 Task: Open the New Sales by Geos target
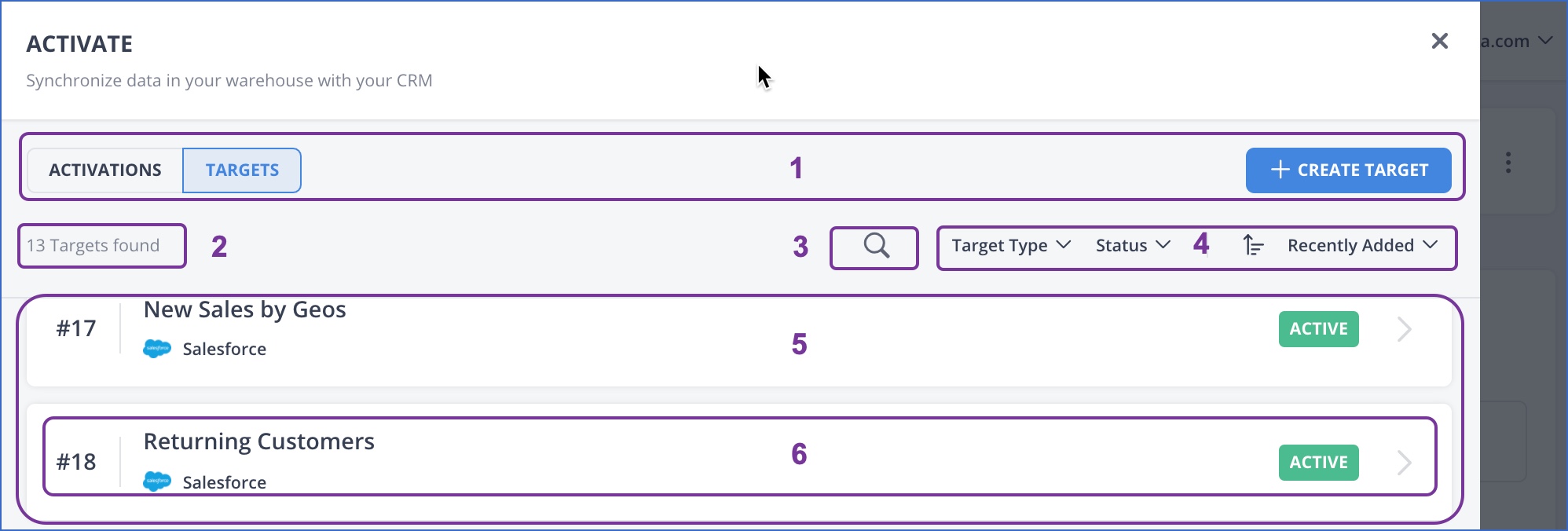(244, 309)
